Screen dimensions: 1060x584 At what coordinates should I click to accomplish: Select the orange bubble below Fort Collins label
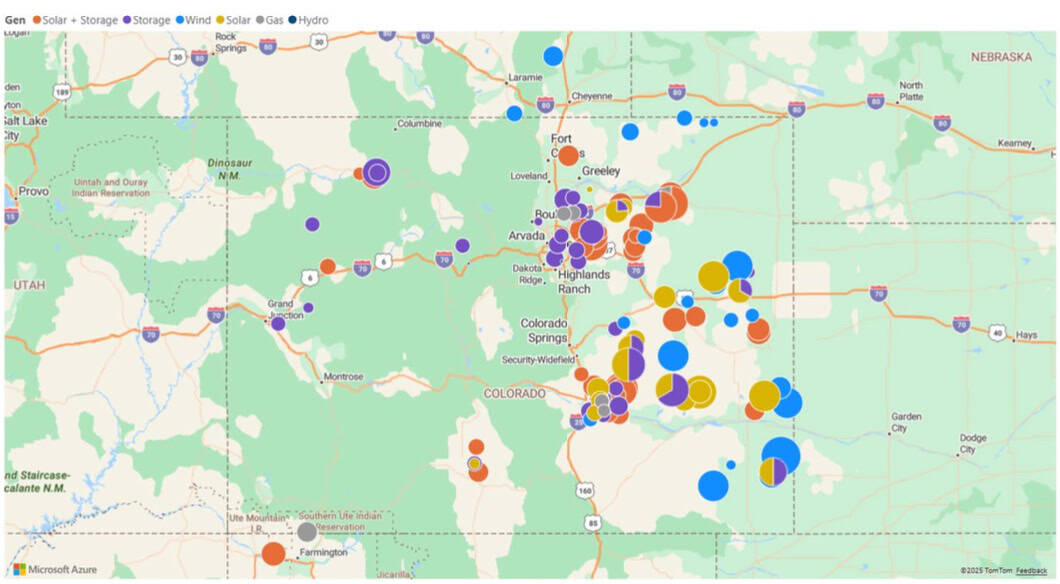[568, 155]
